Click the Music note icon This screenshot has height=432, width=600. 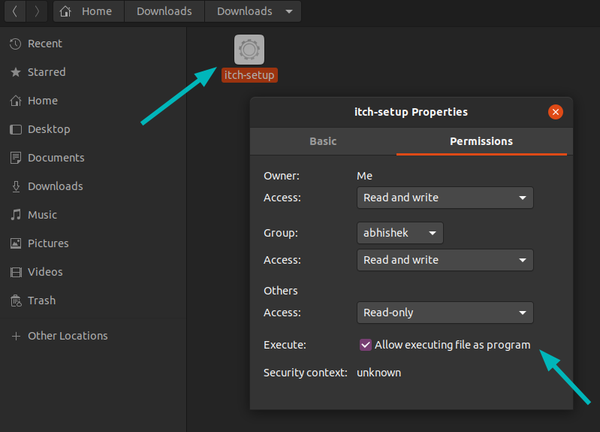click(16, 215)
